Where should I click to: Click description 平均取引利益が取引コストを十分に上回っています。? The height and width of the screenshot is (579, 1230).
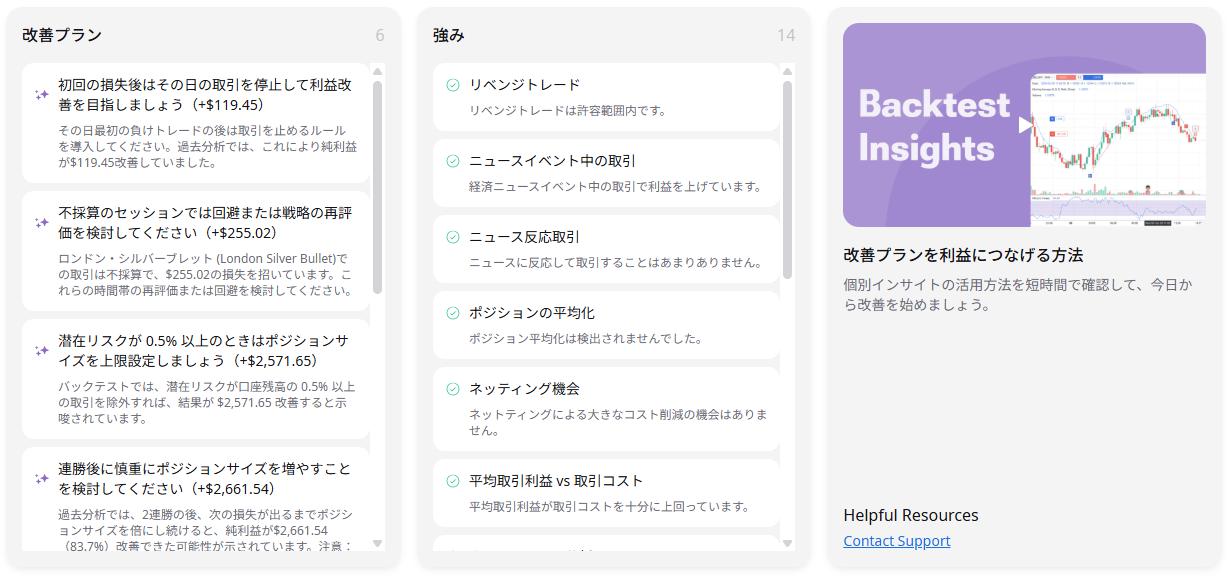(609, 506)
